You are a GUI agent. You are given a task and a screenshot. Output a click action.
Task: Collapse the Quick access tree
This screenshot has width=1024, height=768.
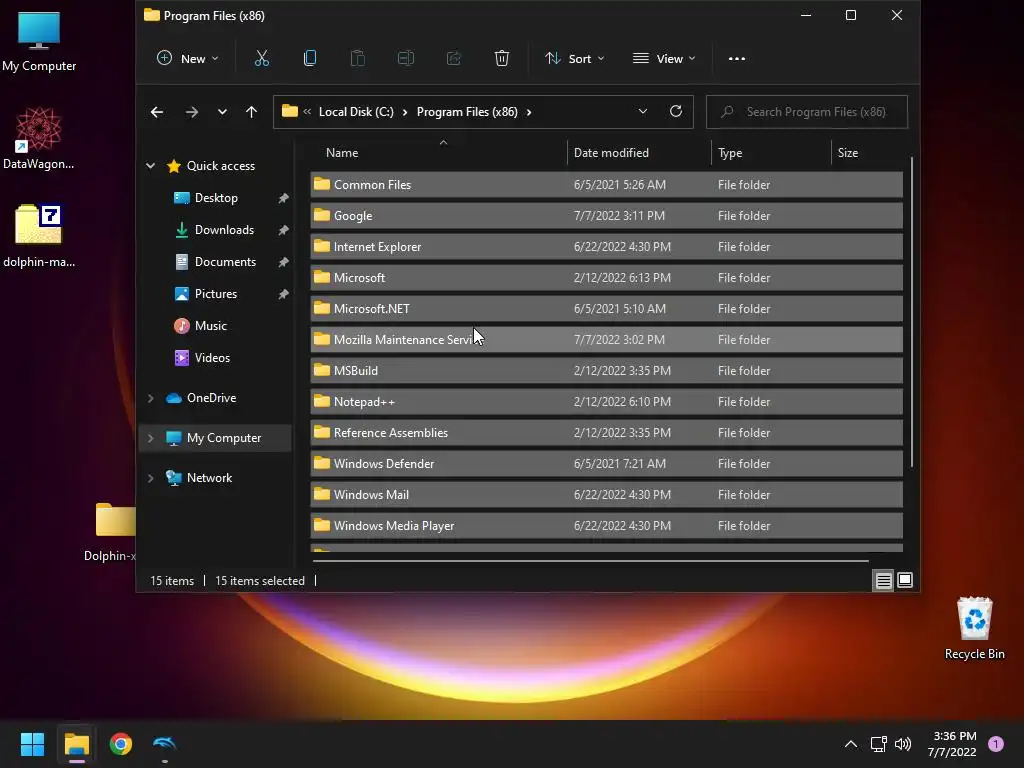coord(151,166)
